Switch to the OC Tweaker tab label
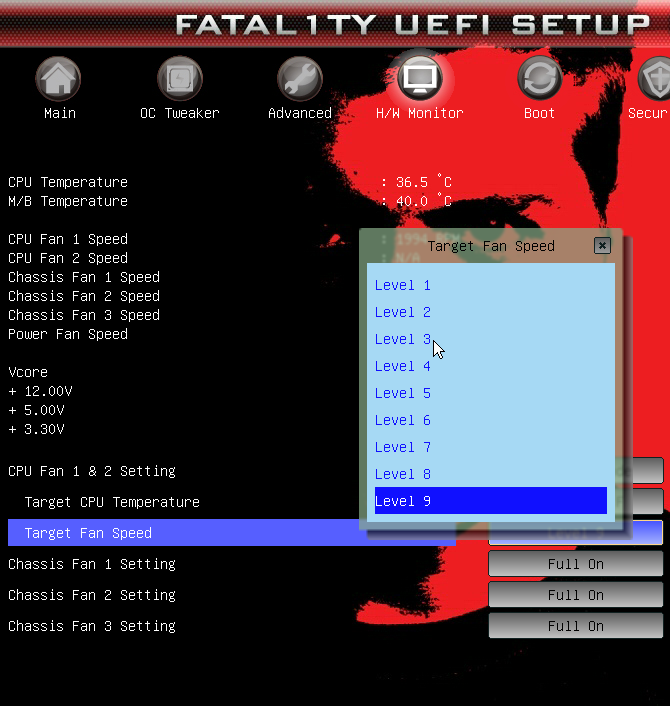 (x=180, y=113)
